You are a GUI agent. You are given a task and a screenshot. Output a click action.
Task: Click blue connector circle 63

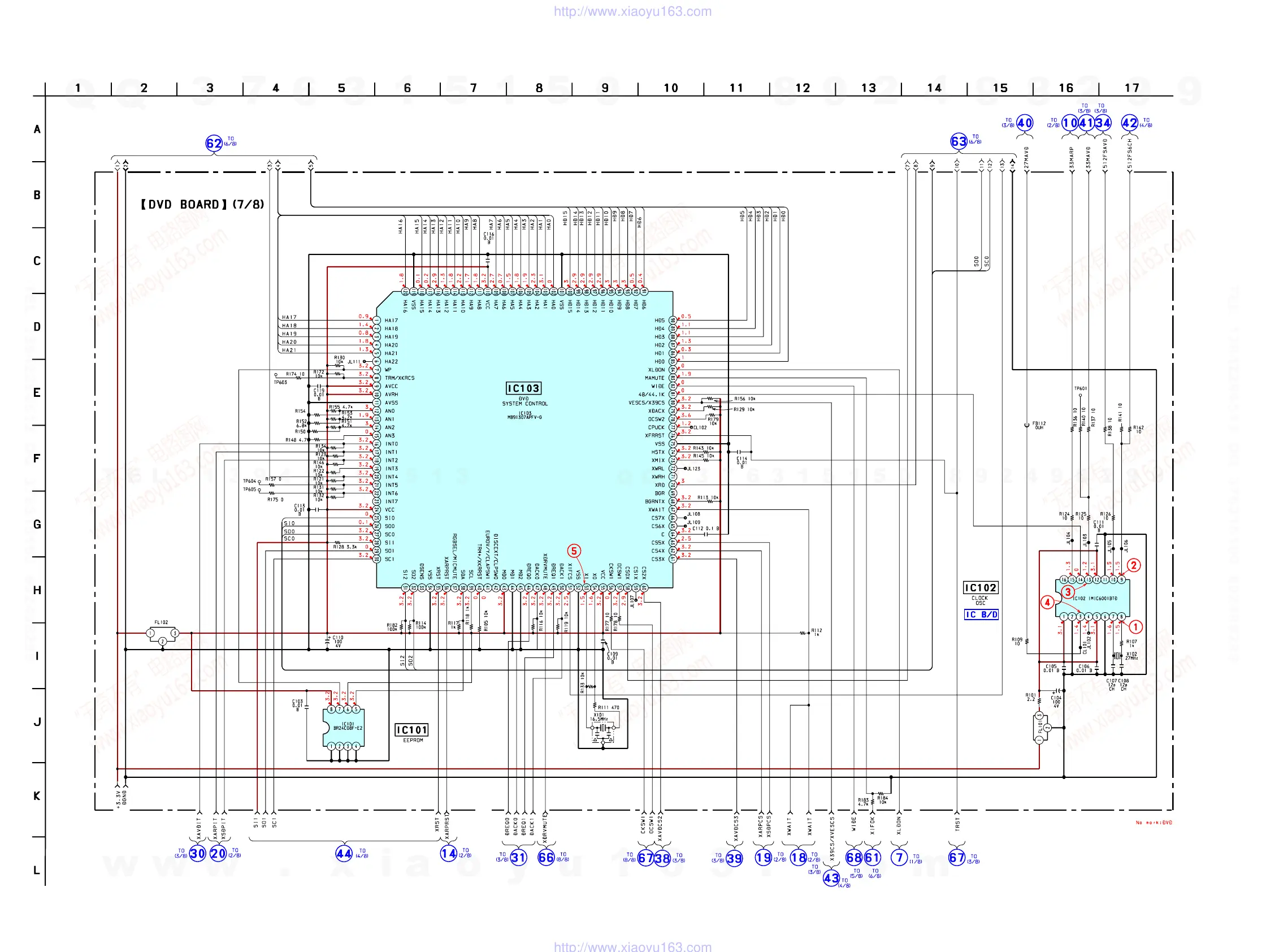pyautogui.click(x=959, y=141)
